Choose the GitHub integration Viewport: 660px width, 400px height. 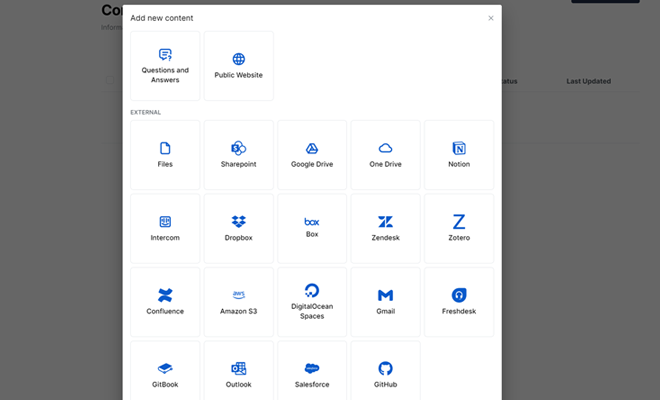[386, 371]
